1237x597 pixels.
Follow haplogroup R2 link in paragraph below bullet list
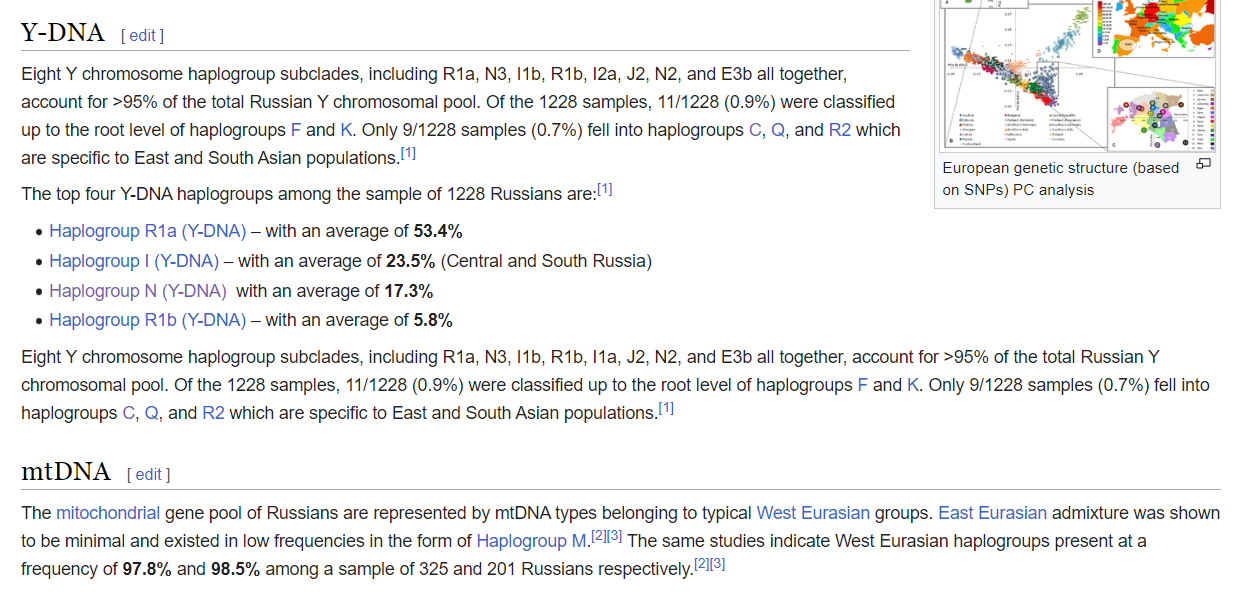pos(213,413)
